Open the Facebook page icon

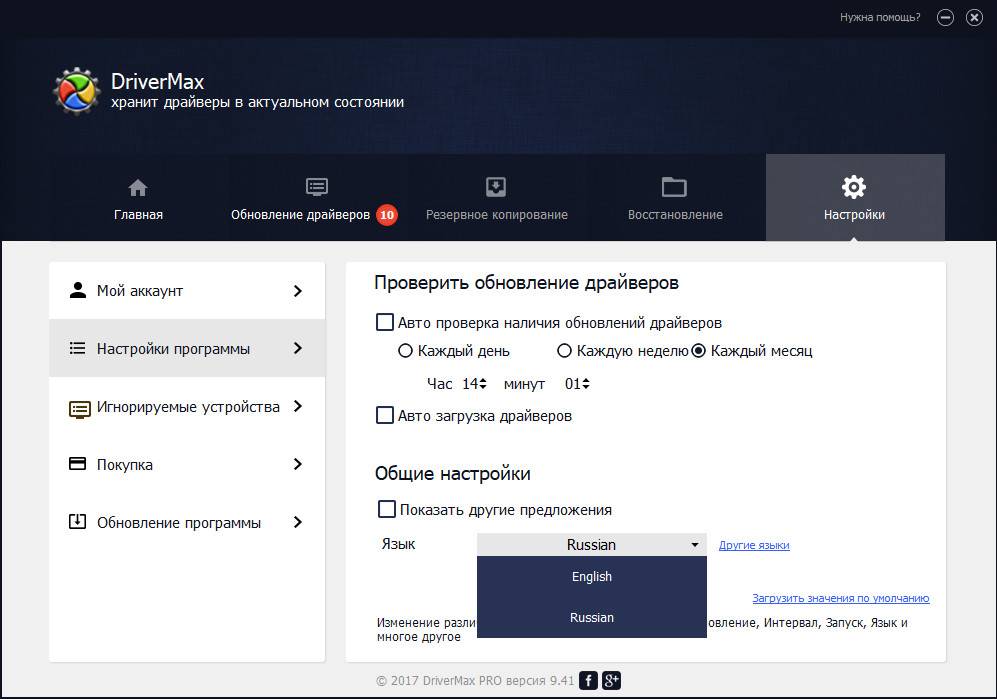point(589,681)
